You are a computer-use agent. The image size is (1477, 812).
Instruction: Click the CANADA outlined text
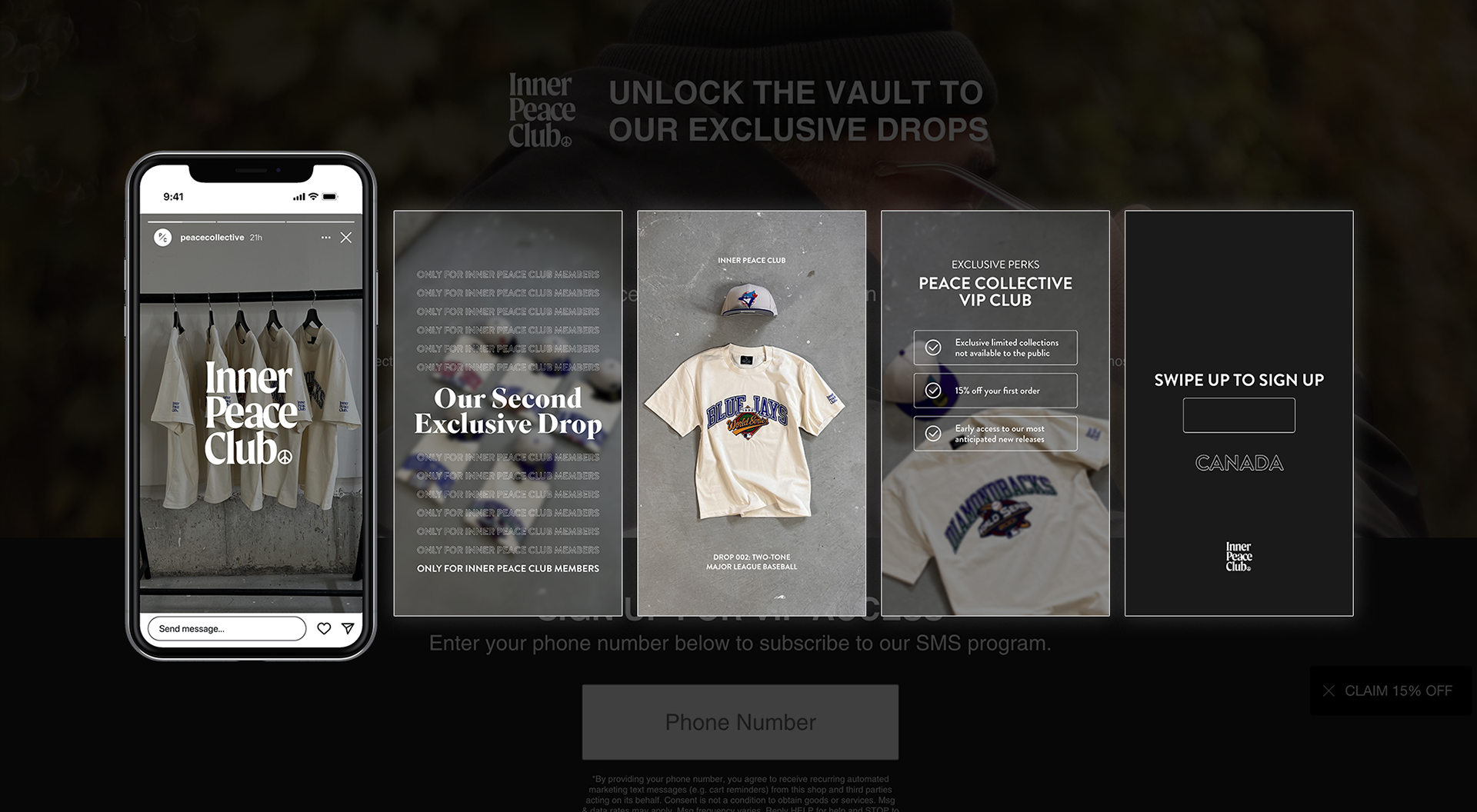[x=1239, y=463]
